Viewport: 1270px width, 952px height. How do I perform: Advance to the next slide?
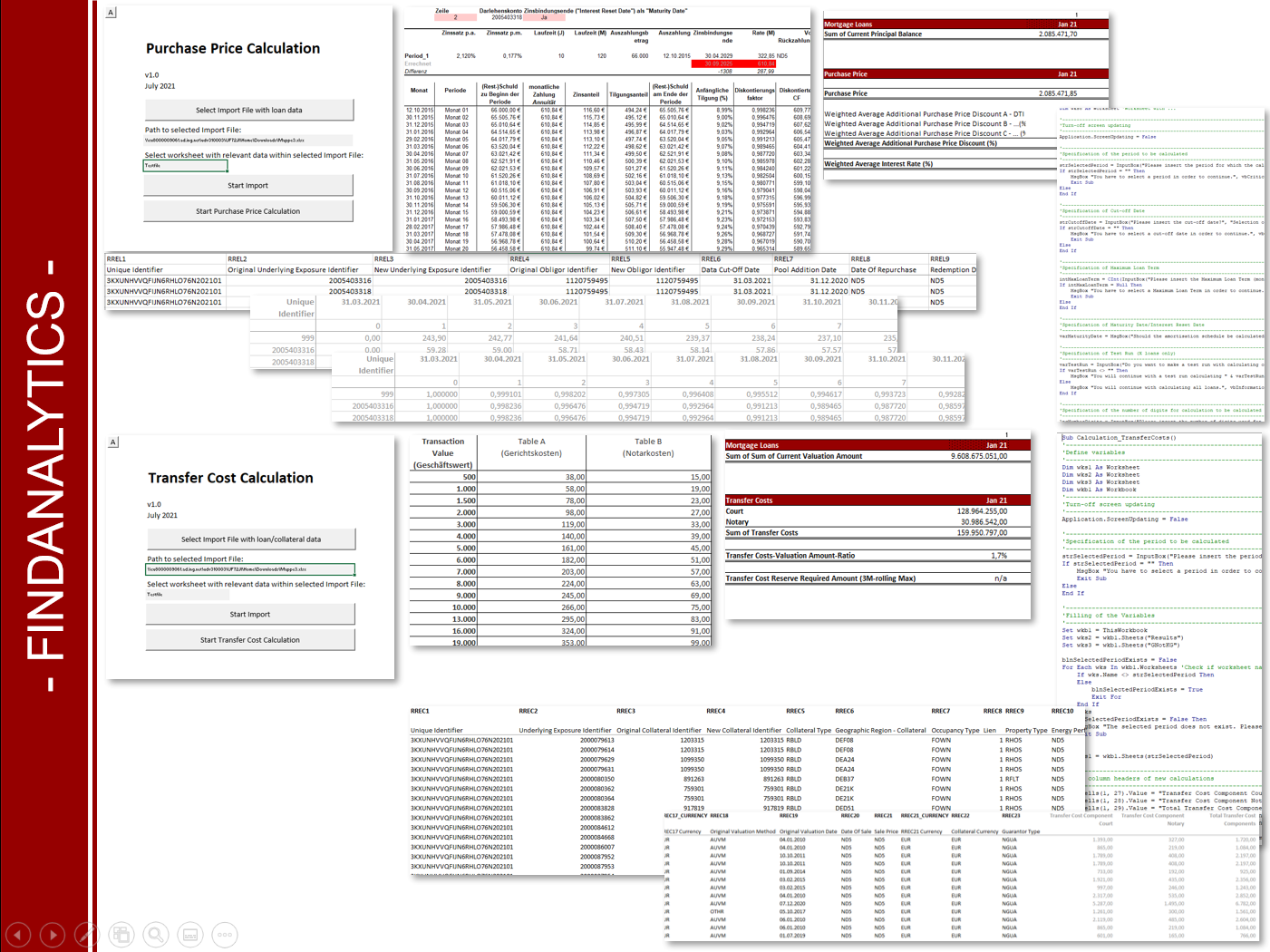[53, 934]
